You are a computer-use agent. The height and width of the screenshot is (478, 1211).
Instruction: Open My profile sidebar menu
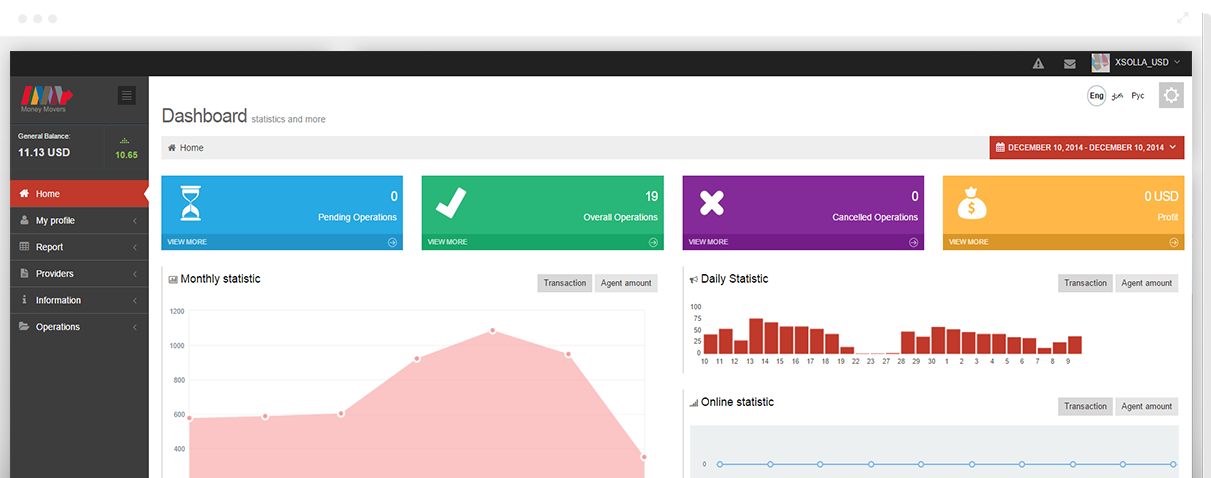pos(79,220)
